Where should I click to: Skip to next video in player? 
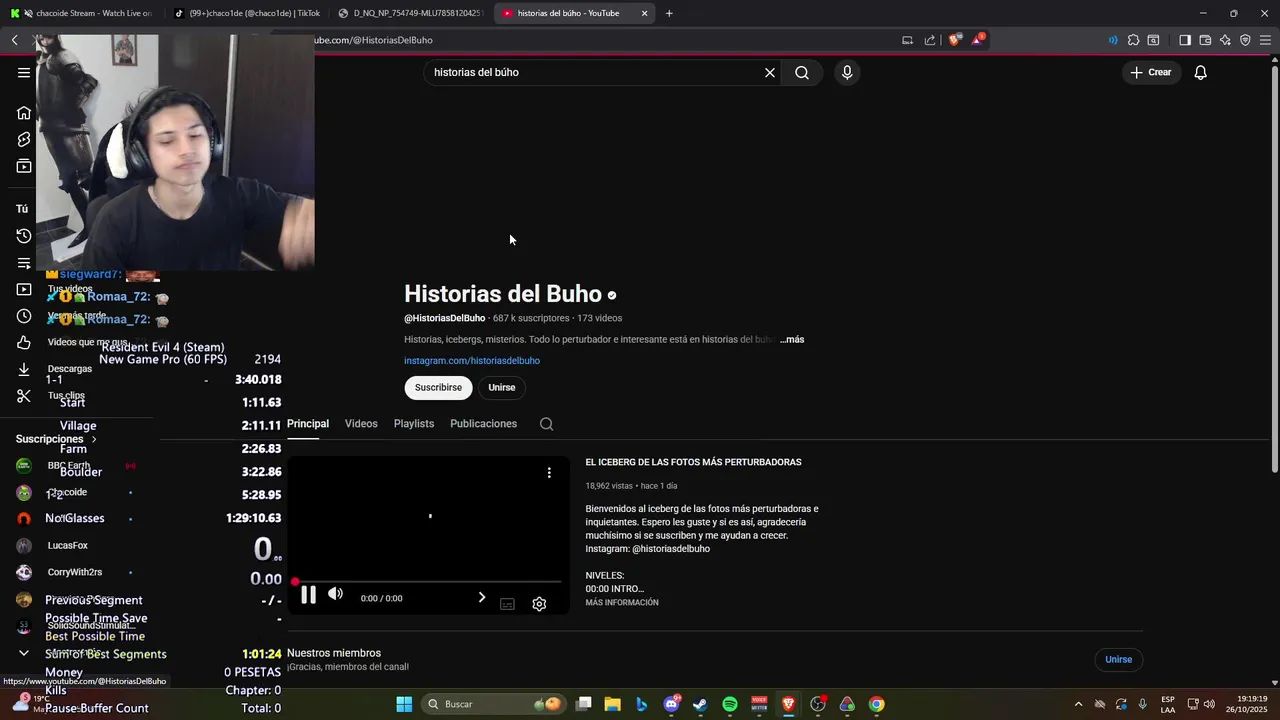click(x=481, y=597)
